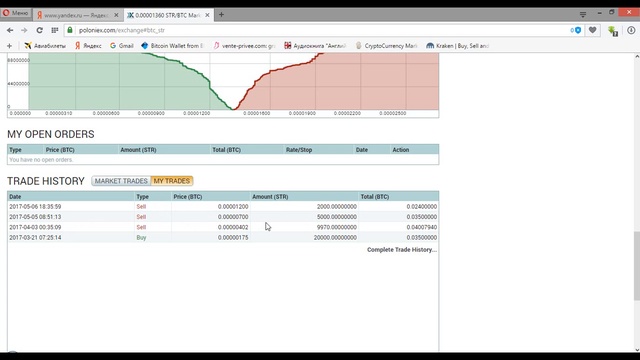Open the Авиабилеты bookmark
Screen dimensions: 640x360
tap(45, 46)
